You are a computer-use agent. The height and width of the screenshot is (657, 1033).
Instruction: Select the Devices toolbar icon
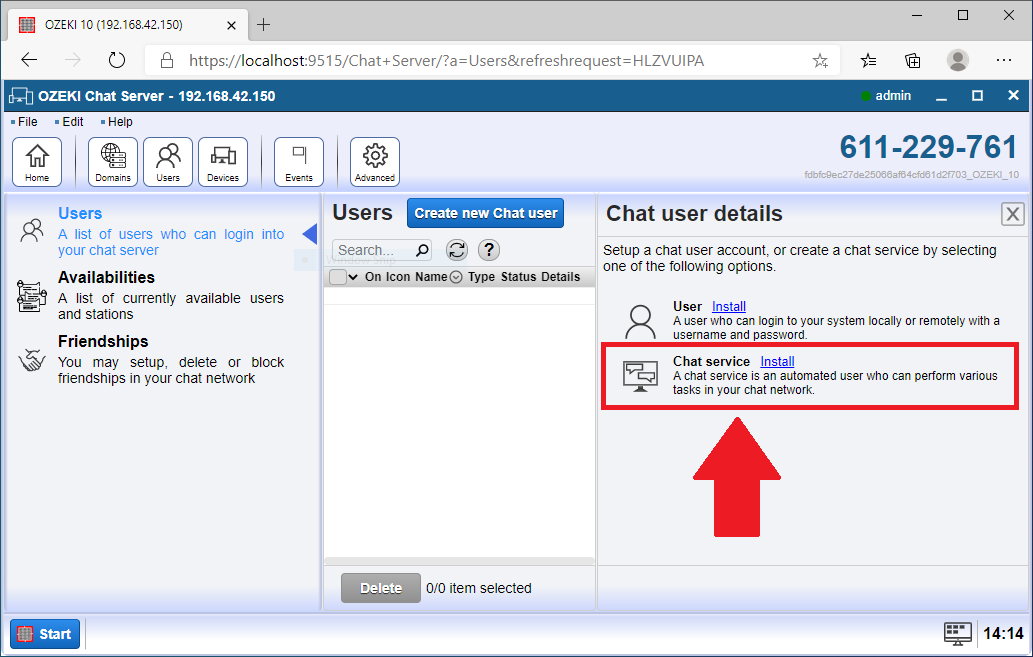(x=222, y=160)
